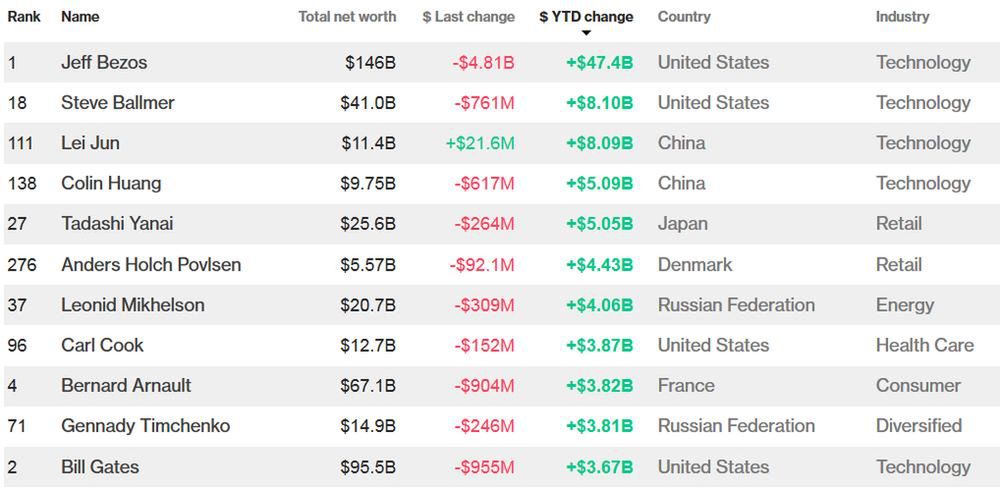Open Carl Cook's profile link

coord(102,345)
